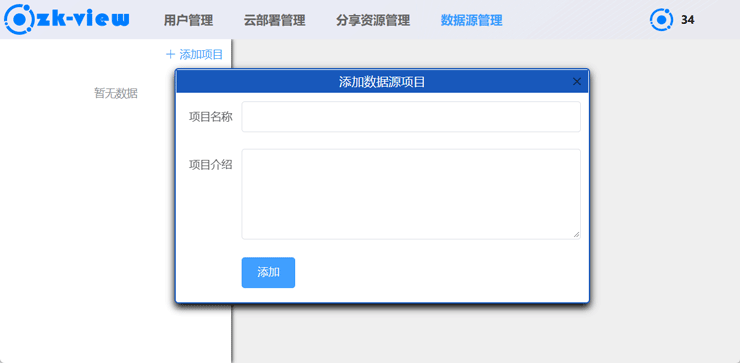Grab the textarea resize handle
740x363 pixels.
pyautogui.click(x=576, y=235)
